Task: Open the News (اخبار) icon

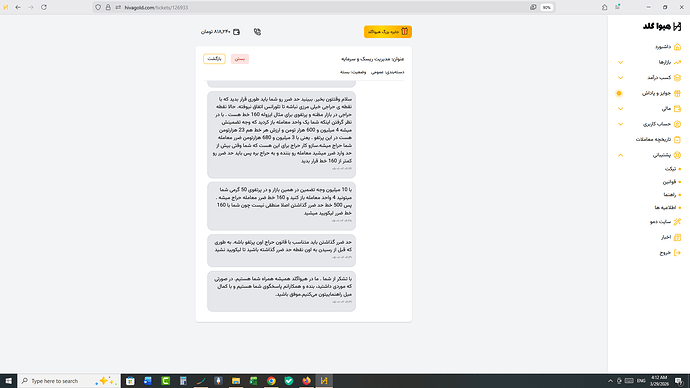Action: pyautogui.click(x=677, y=237)
